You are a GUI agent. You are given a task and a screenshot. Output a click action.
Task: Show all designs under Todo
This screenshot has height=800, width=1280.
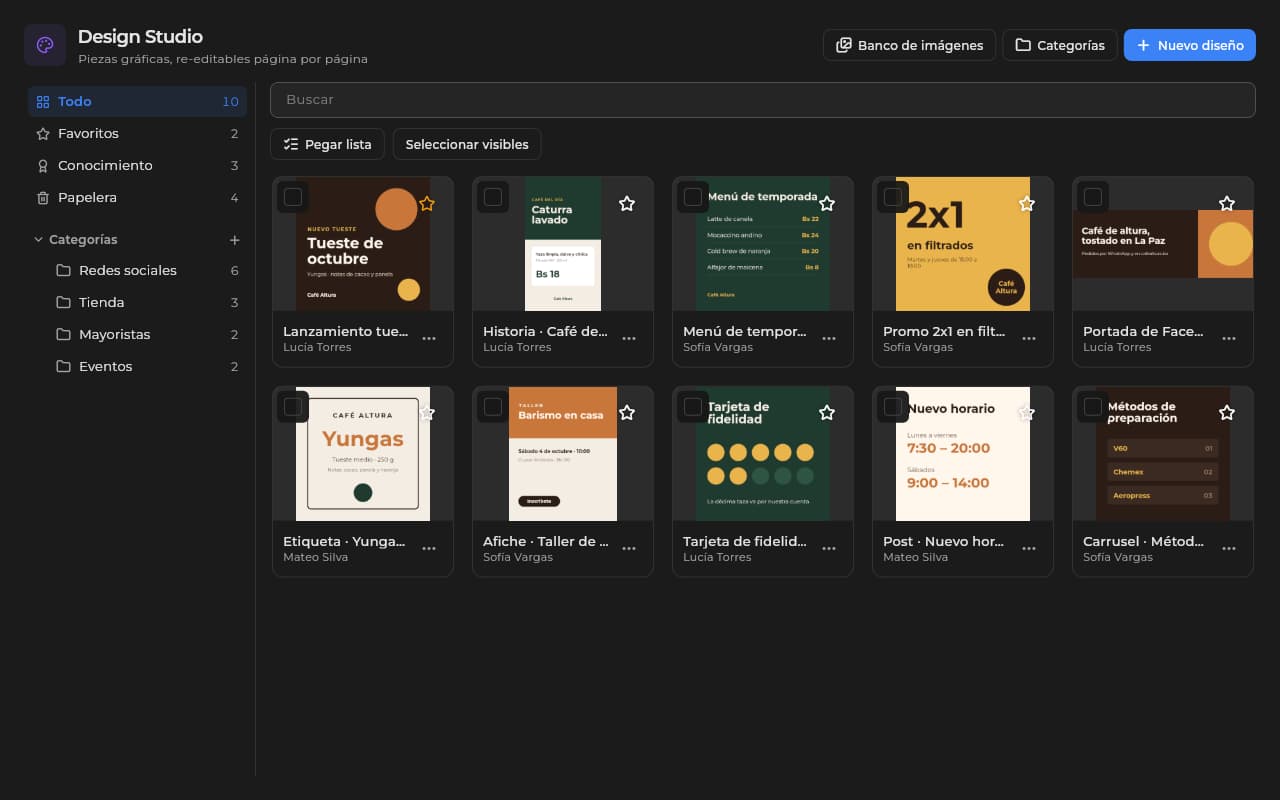(137, 101)
